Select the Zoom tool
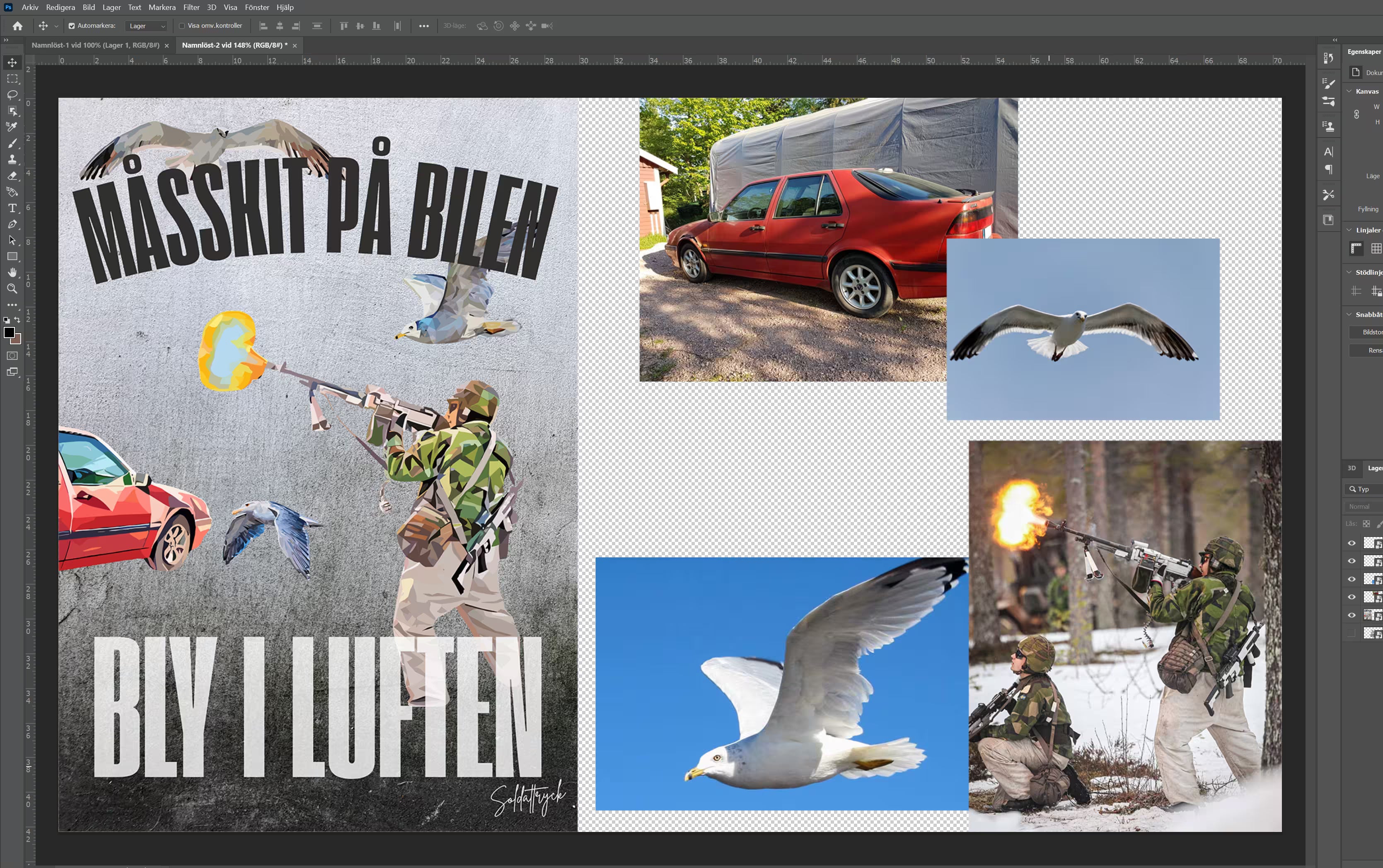The width and height of the screenshot is (1383, 868). (12, 289)
